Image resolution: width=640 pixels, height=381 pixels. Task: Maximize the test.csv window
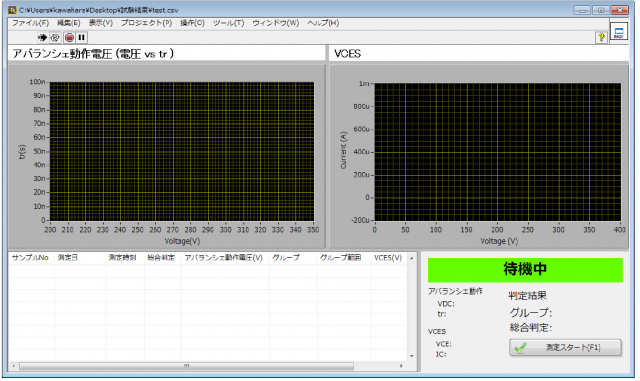point(601,10)
